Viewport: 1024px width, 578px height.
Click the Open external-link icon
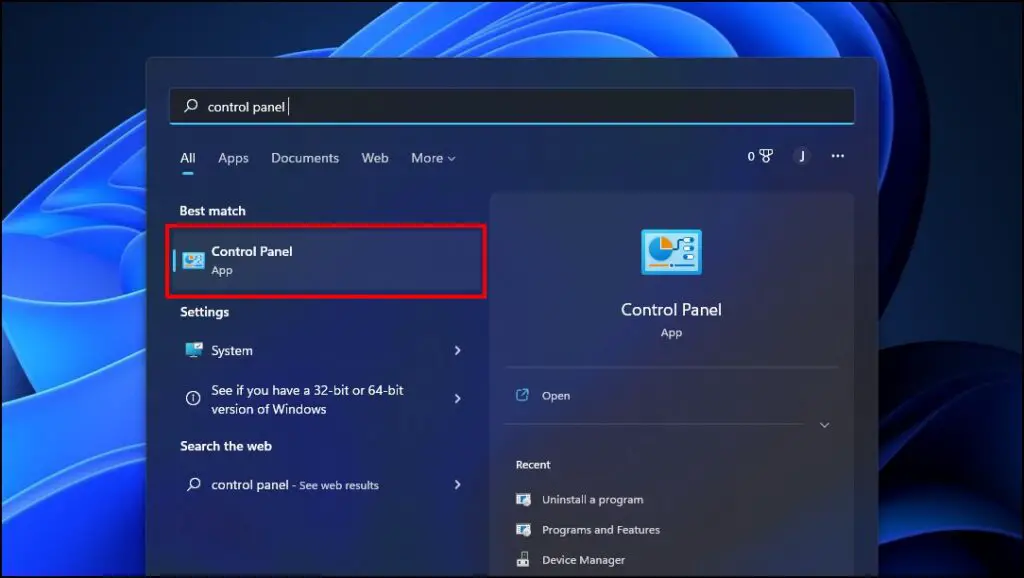point(522,395)
